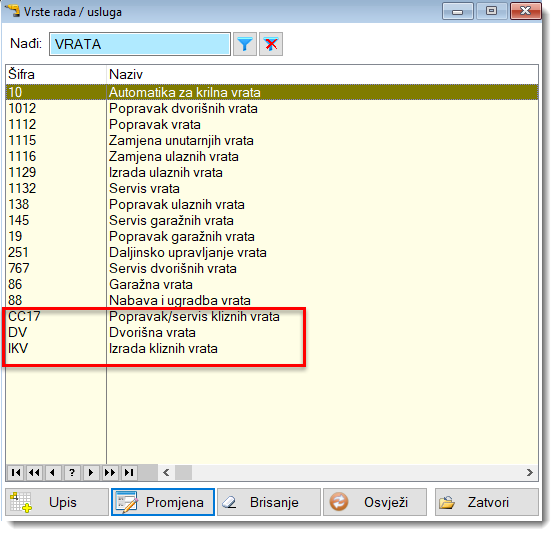Click the Promjena button
This screenshot has width=557, height=536.
(163, 502)
